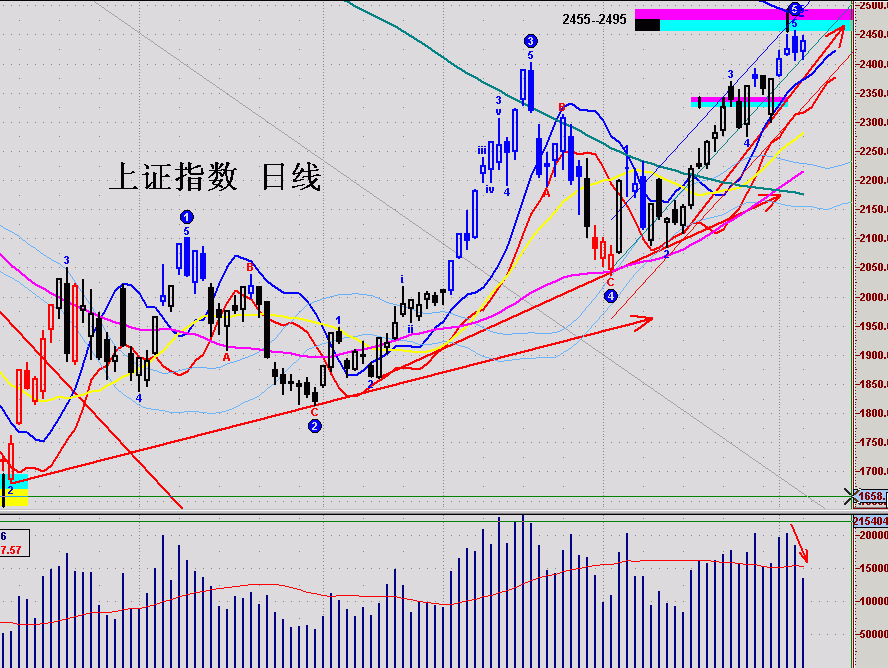Click the red down arrow above volume bars
The height and width of the screenshot is (668, 888).
pyautogui.click(x=801, y=542)
